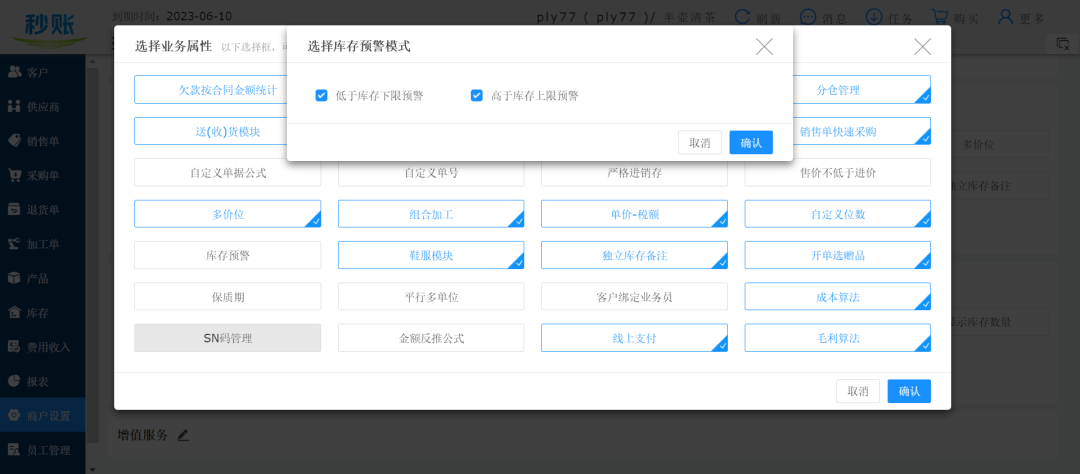Viewport: 1080px width, 474px height.
Task: Click 确认 in the 库存预警模式 dialog
Action: click(x=750, y=143)
